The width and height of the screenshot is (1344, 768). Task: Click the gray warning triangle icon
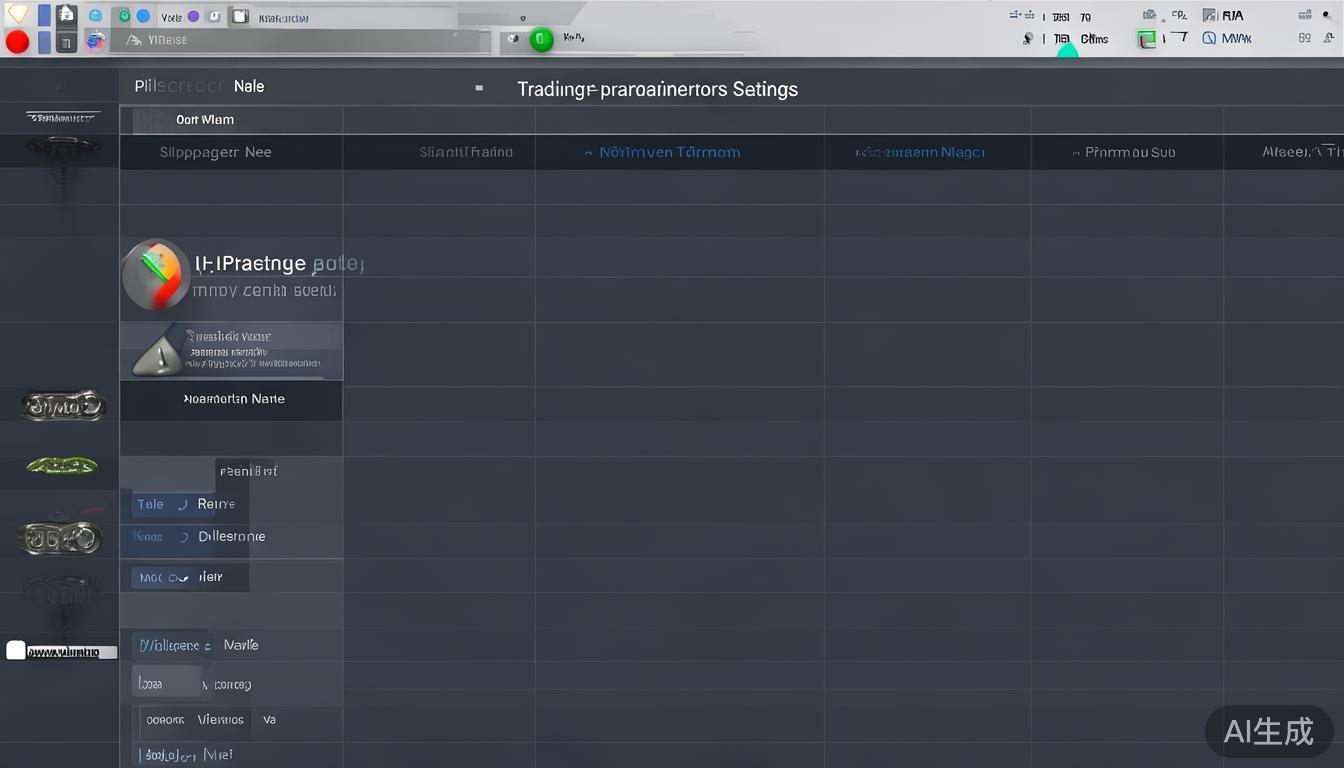[158, 354]
